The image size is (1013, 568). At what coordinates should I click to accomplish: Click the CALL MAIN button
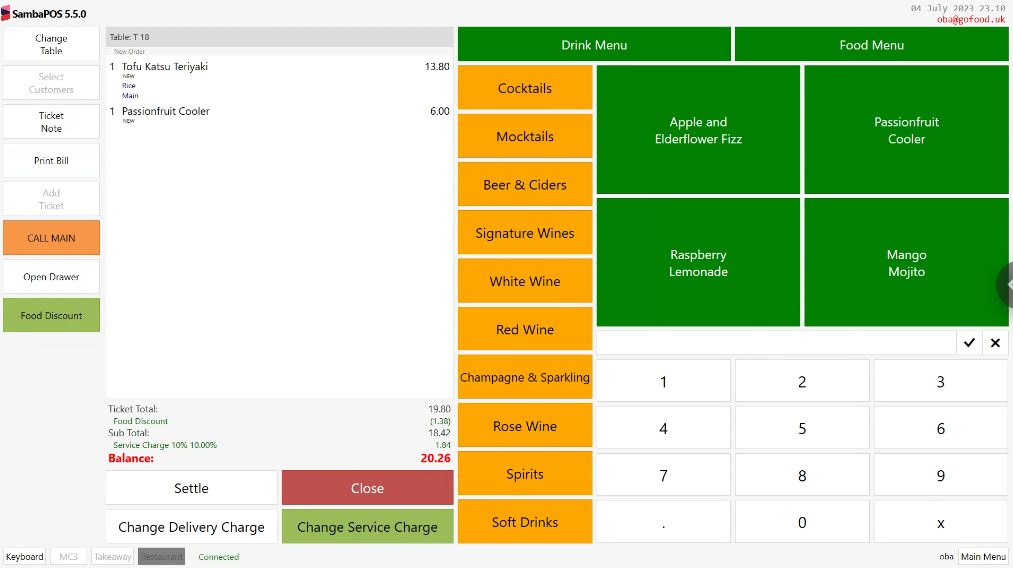52,238
